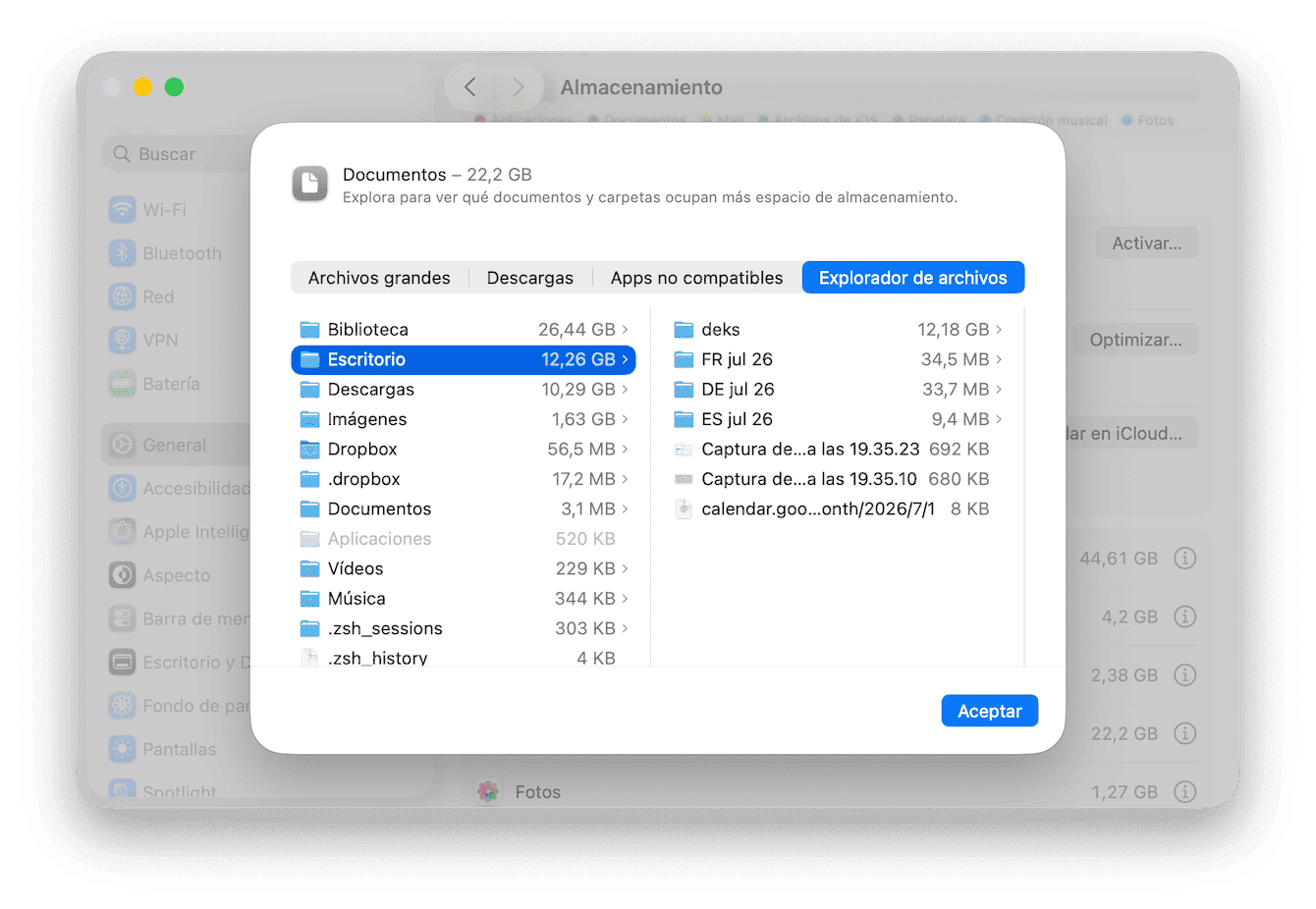Click the Escritorio folder icon

(x=310, y=359)
